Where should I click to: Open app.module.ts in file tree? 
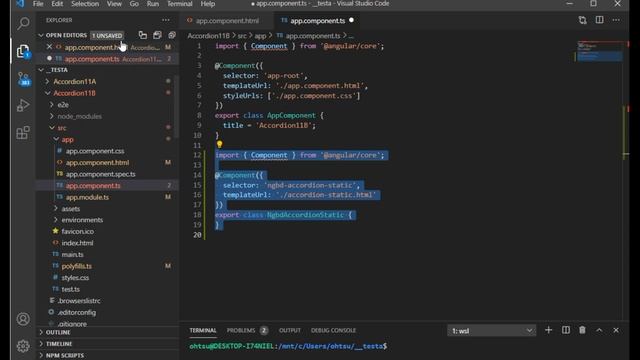coord(87,197)
